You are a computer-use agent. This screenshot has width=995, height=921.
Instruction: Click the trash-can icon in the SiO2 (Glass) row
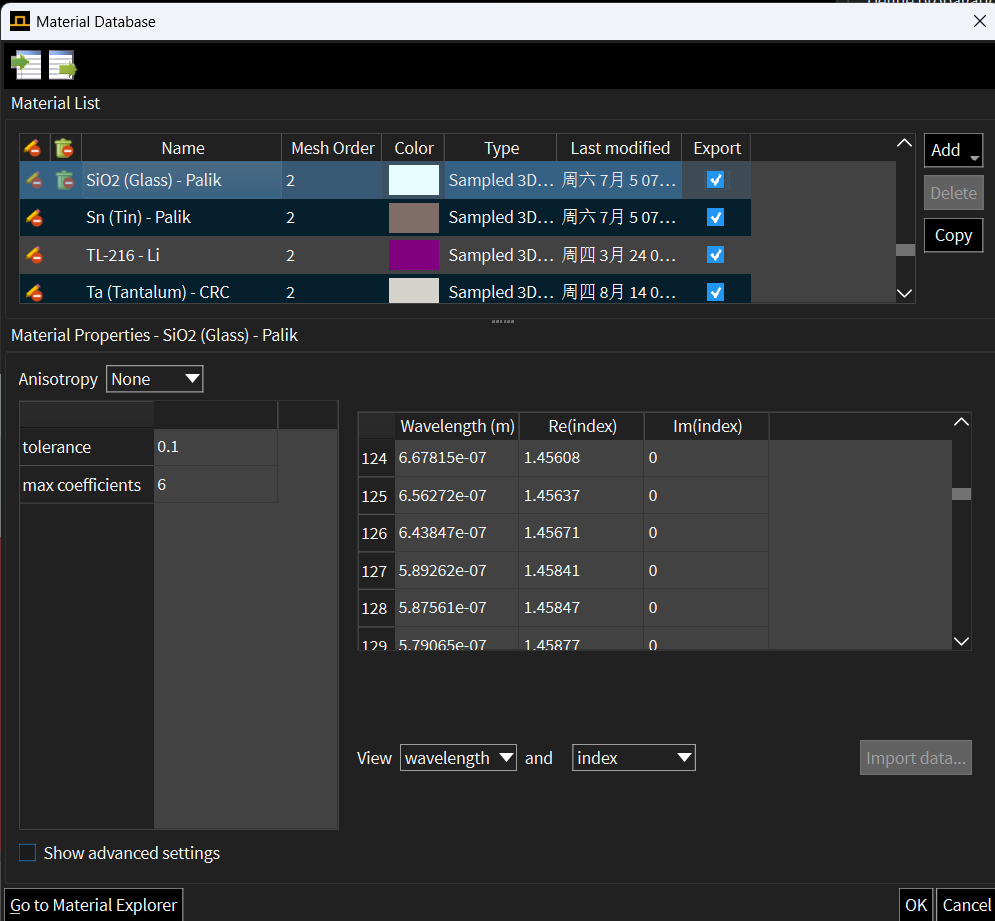(x=65, y=180)
